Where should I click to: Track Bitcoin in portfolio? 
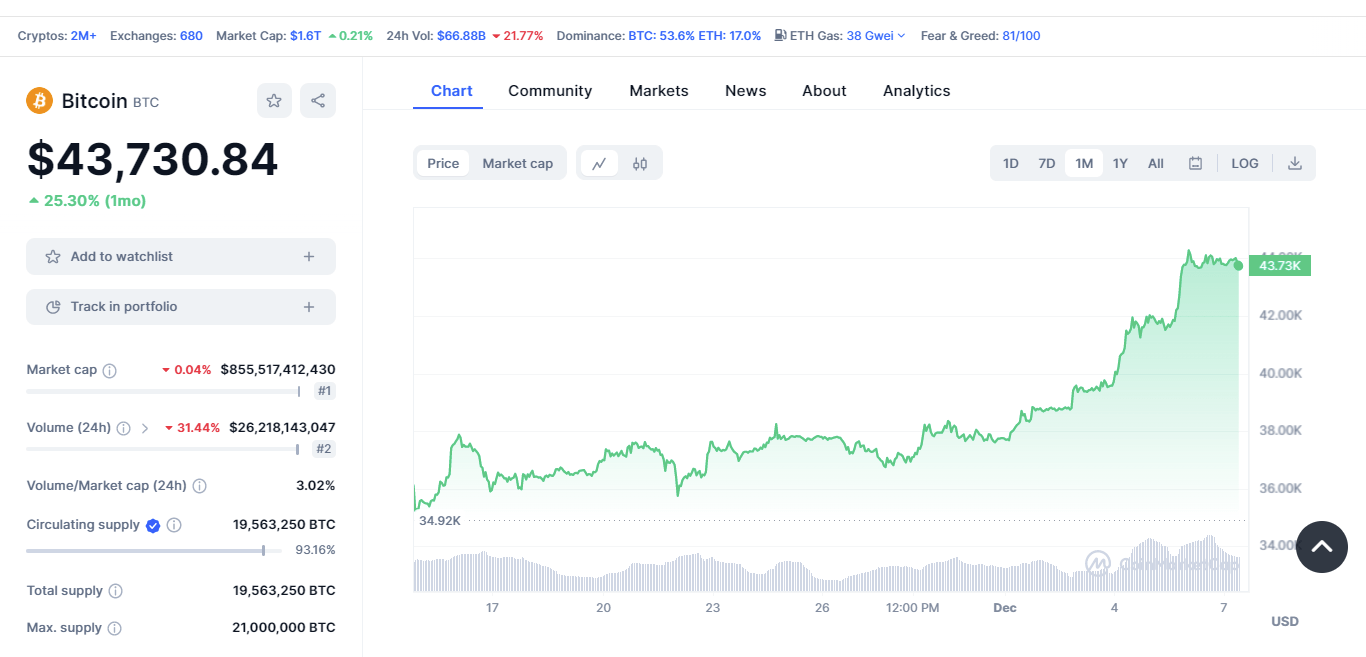coord(181,307)
